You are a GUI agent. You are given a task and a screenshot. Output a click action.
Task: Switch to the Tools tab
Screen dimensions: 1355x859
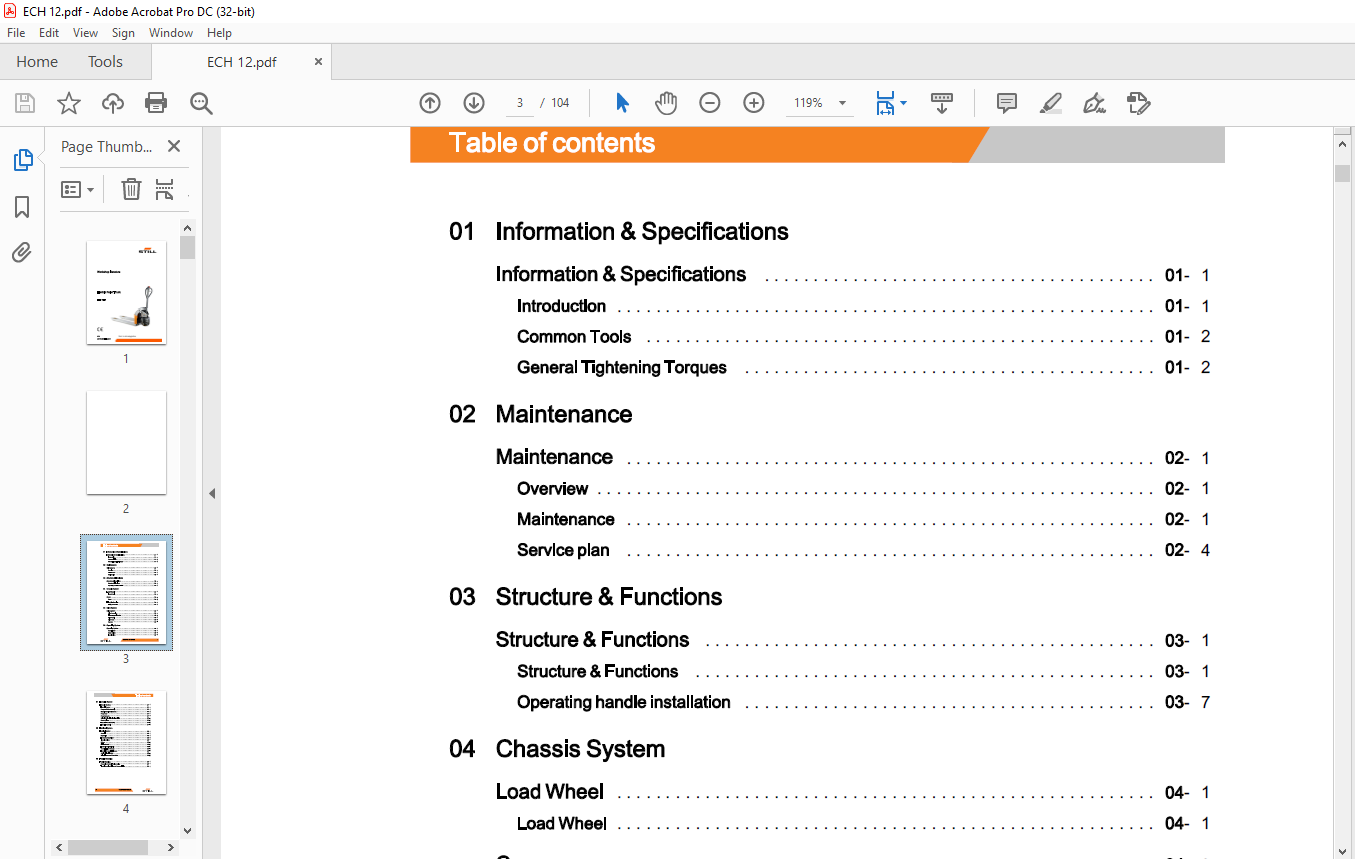coord(105,62)
